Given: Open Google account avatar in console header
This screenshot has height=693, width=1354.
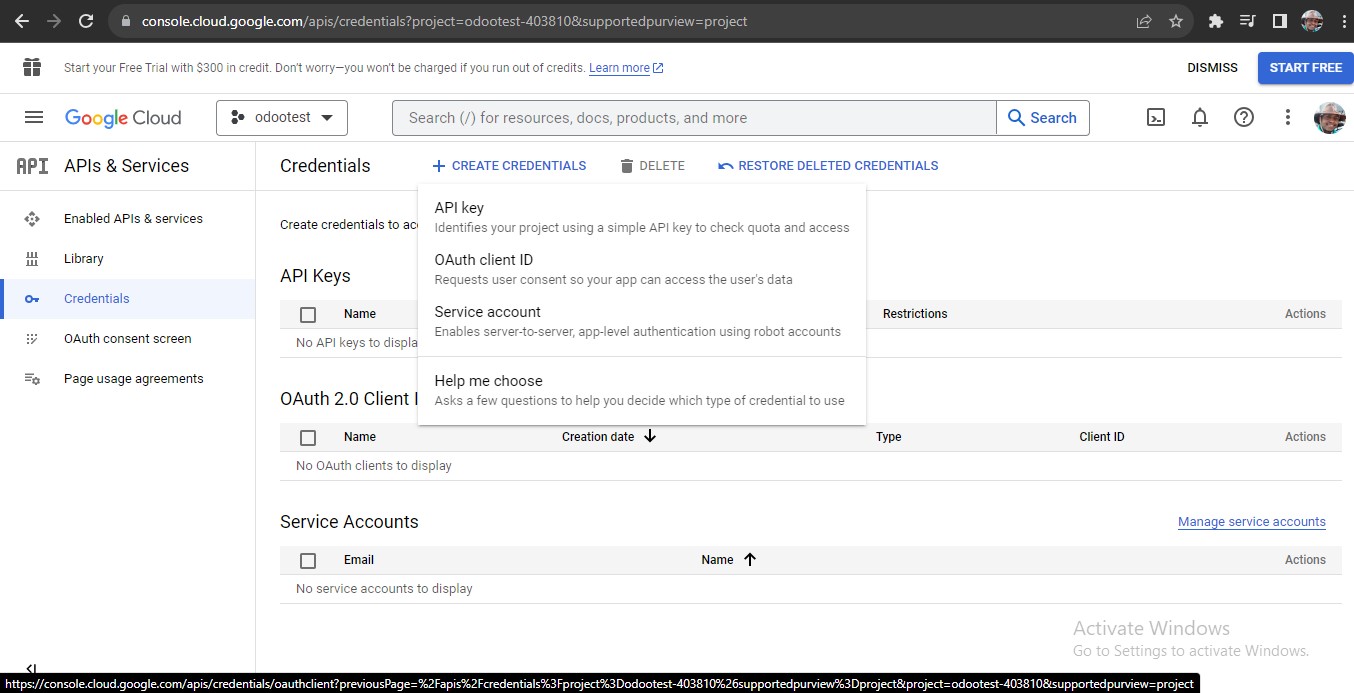Looking at the screenshot, I should tap(1329, 117).
